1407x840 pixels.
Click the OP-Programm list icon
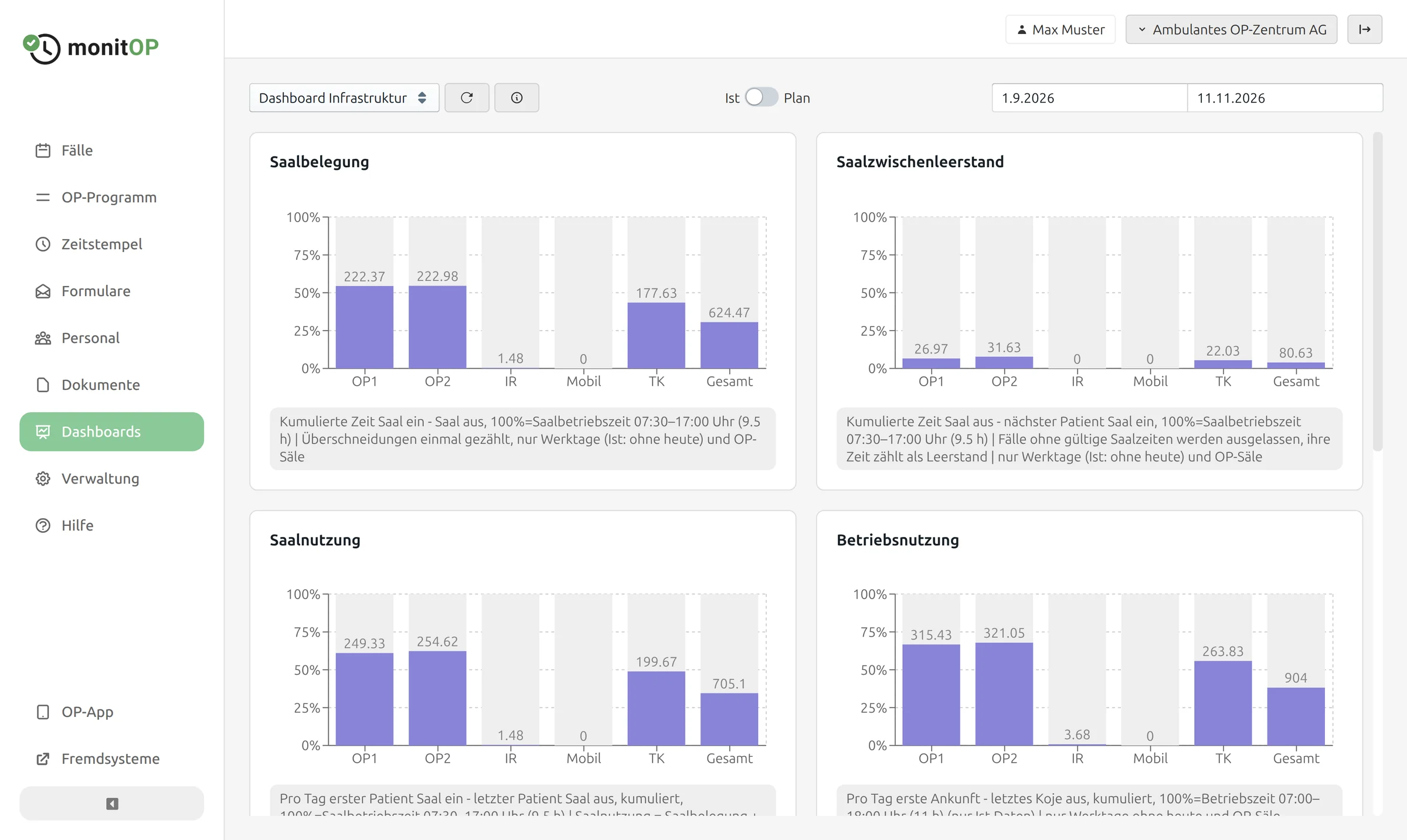(43, 198)
